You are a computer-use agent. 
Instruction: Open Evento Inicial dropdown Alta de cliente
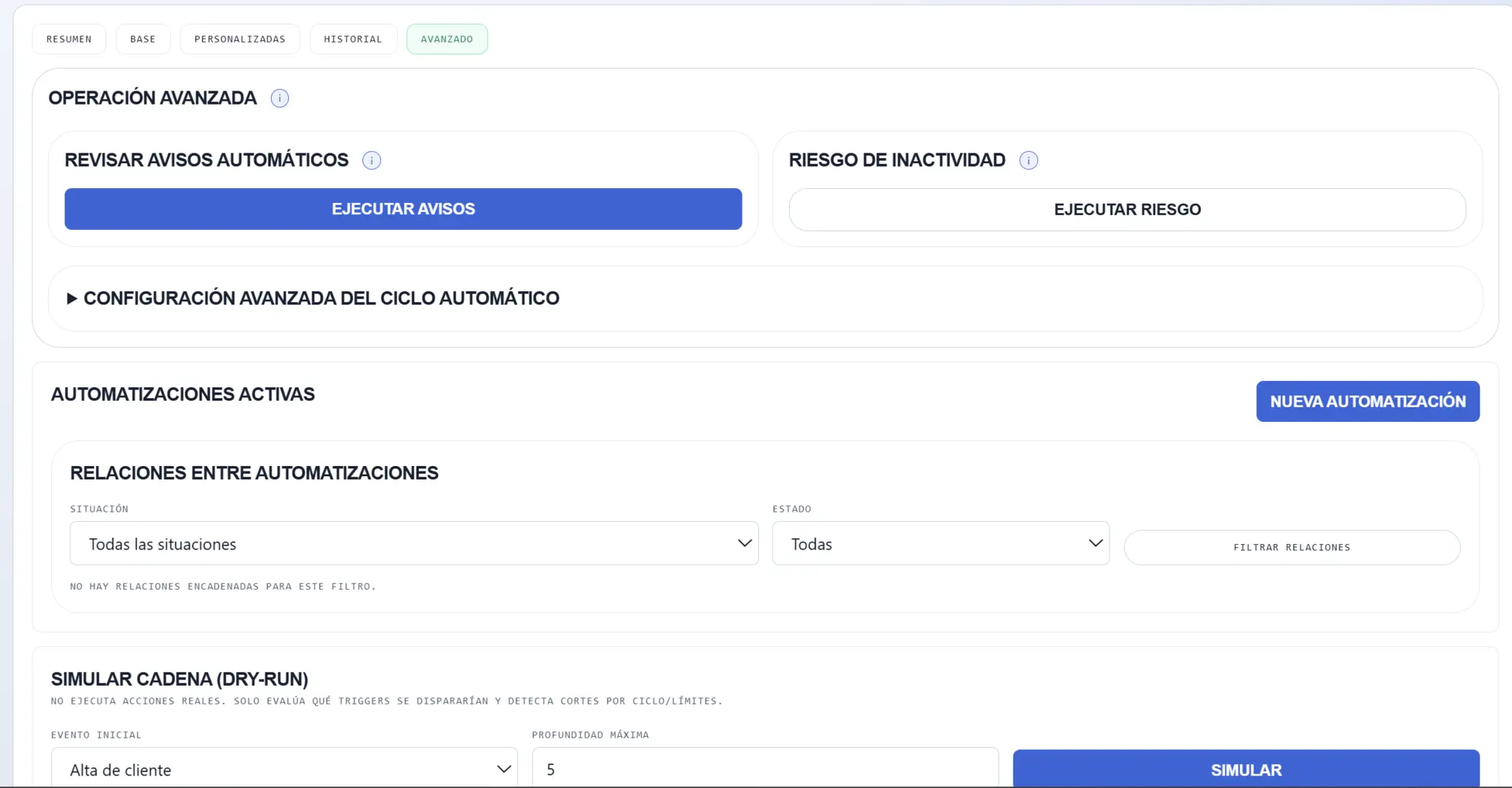[284, 768]
